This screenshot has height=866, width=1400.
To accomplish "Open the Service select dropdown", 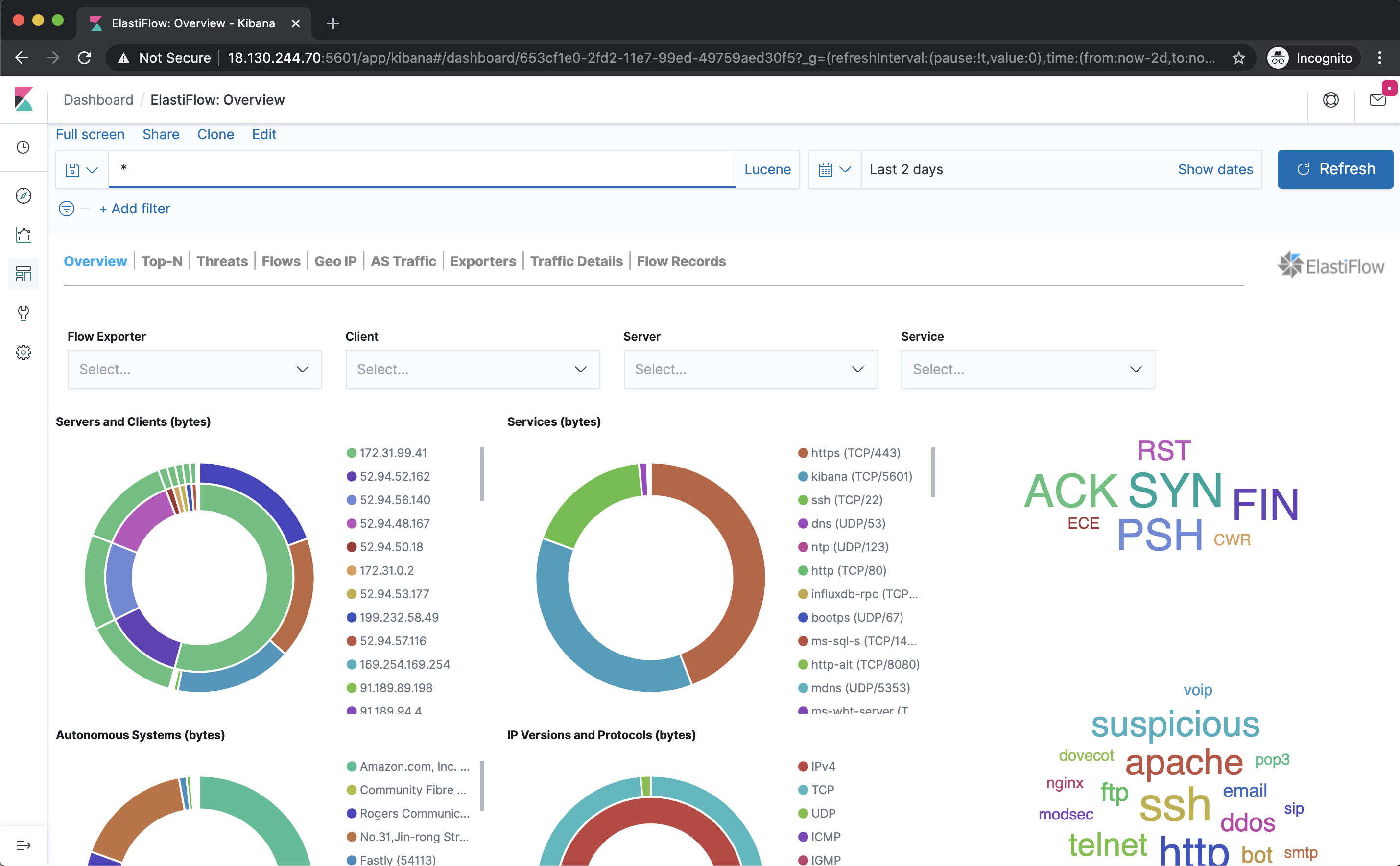I will coord(1027,369).
